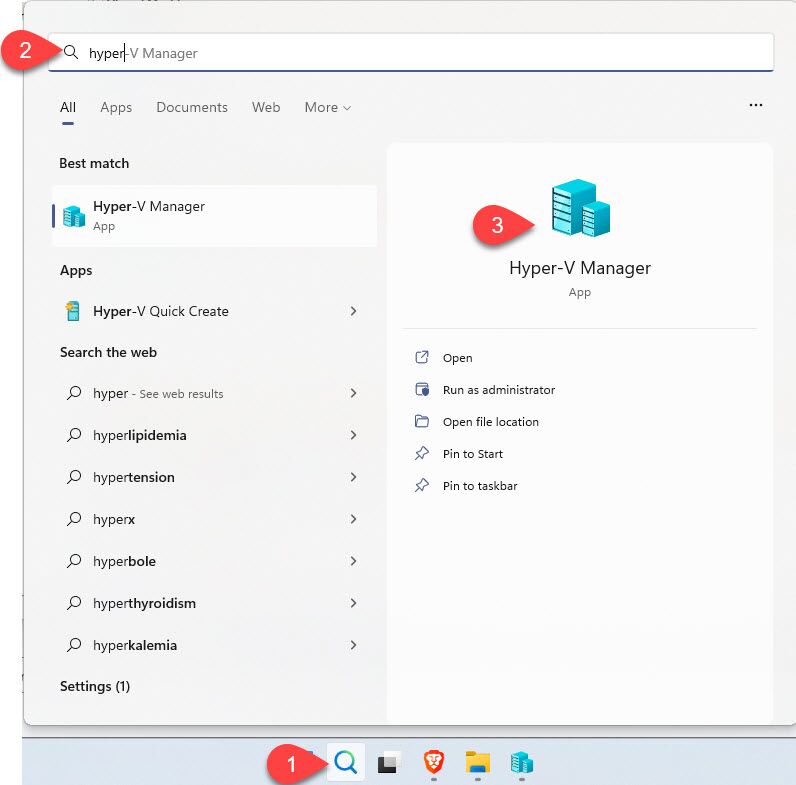Click search icon beside 'hyper - See web results'

(x=74, y=393)
